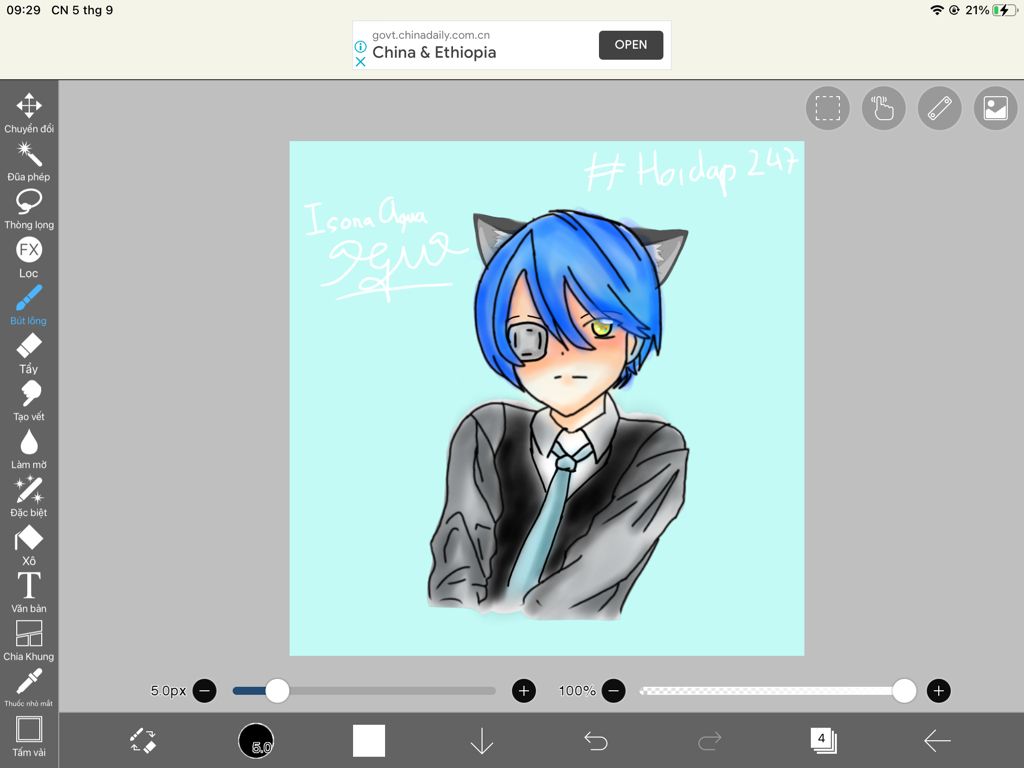1024x768 pixels.
Task: Select the Chuyển đổi transform tool
Action: tap(29, 112)
